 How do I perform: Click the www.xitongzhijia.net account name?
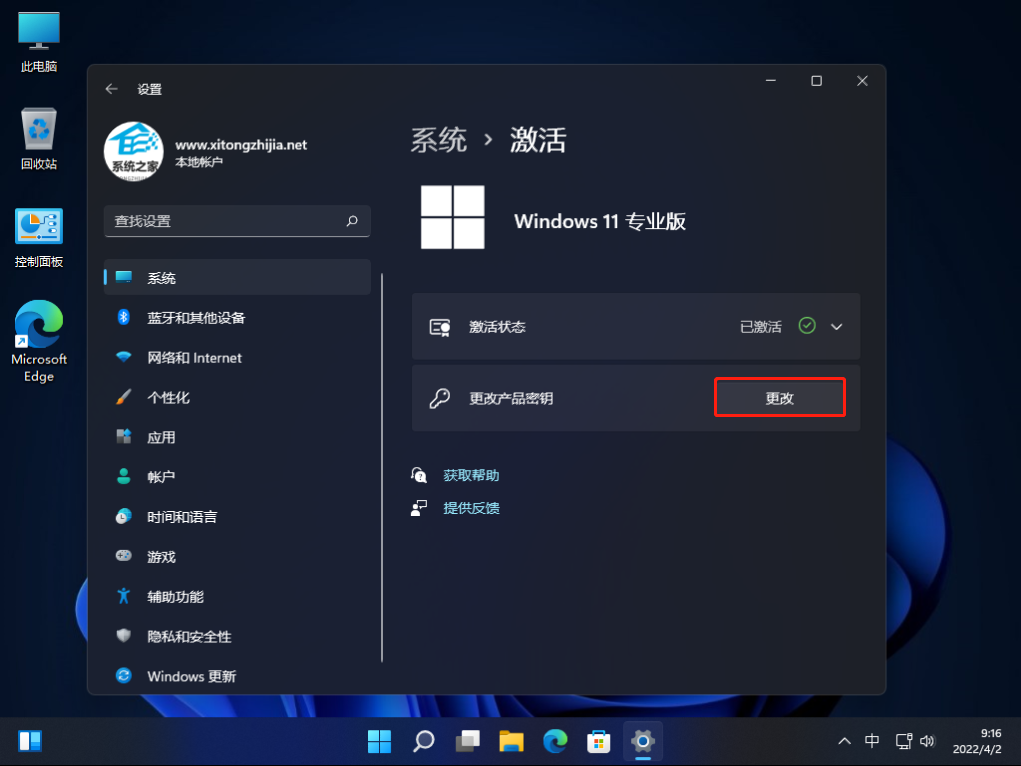pos(241,145)
